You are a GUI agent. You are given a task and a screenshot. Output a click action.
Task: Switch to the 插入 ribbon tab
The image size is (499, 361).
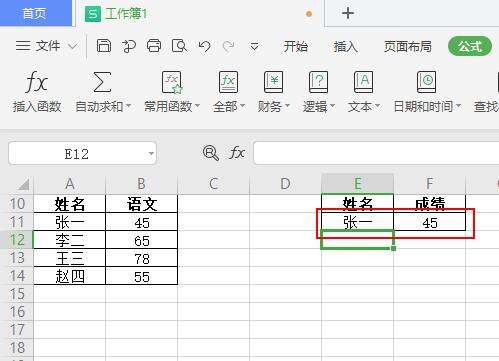pos(345,46)
